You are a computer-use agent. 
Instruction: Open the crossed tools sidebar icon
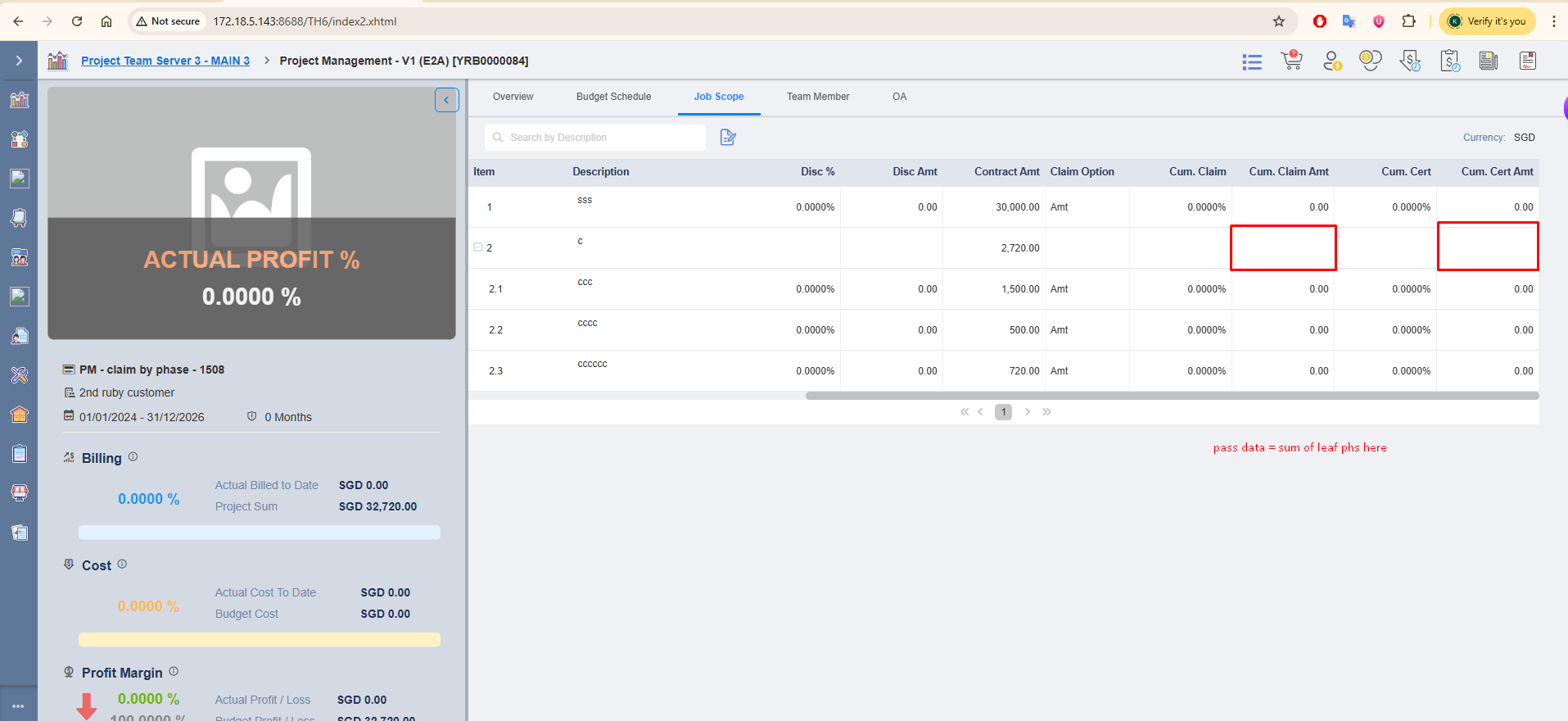(x=20, y=375)
